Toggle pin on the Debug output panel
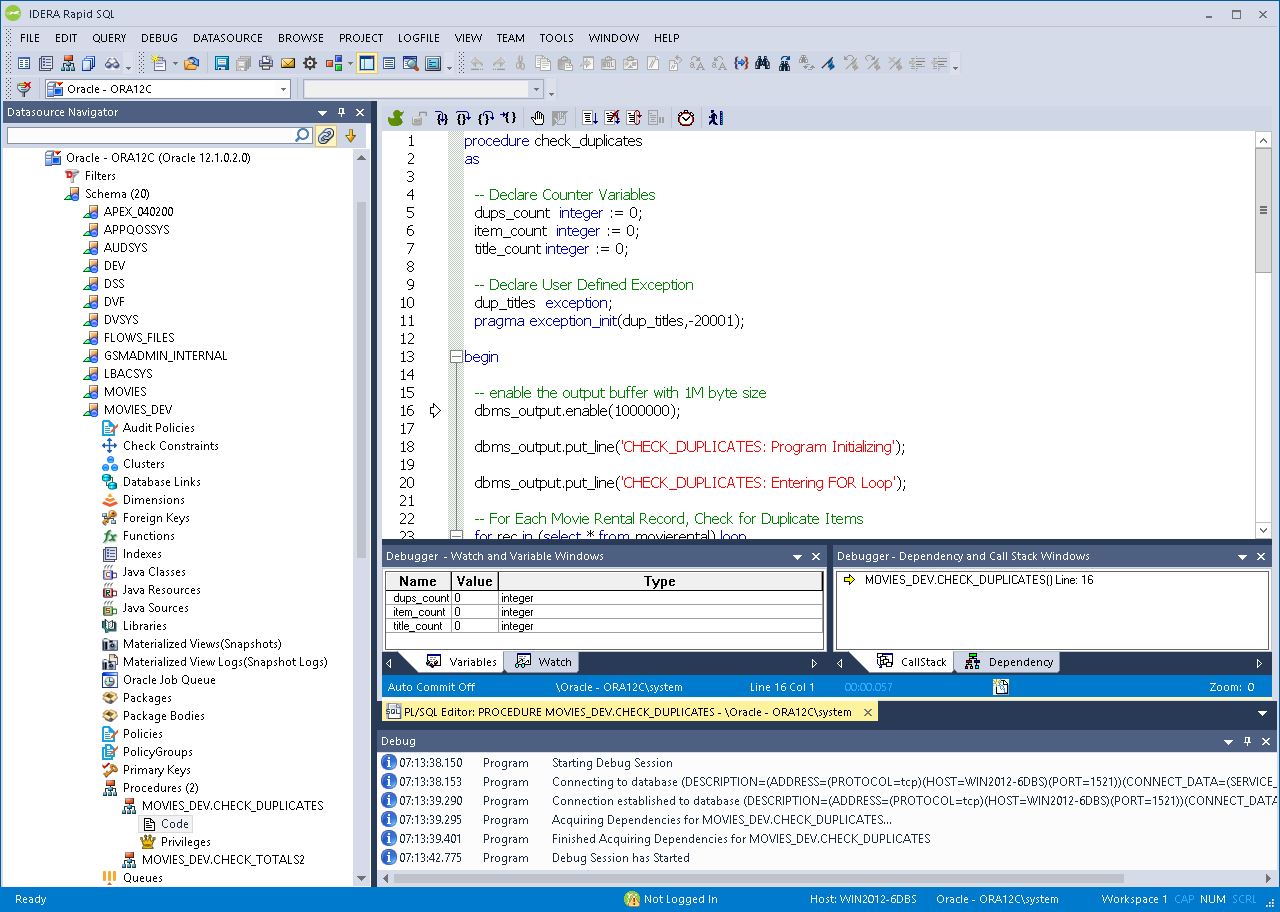The height and width of the screenshot is (912, 1280). tap(1247, 741)
